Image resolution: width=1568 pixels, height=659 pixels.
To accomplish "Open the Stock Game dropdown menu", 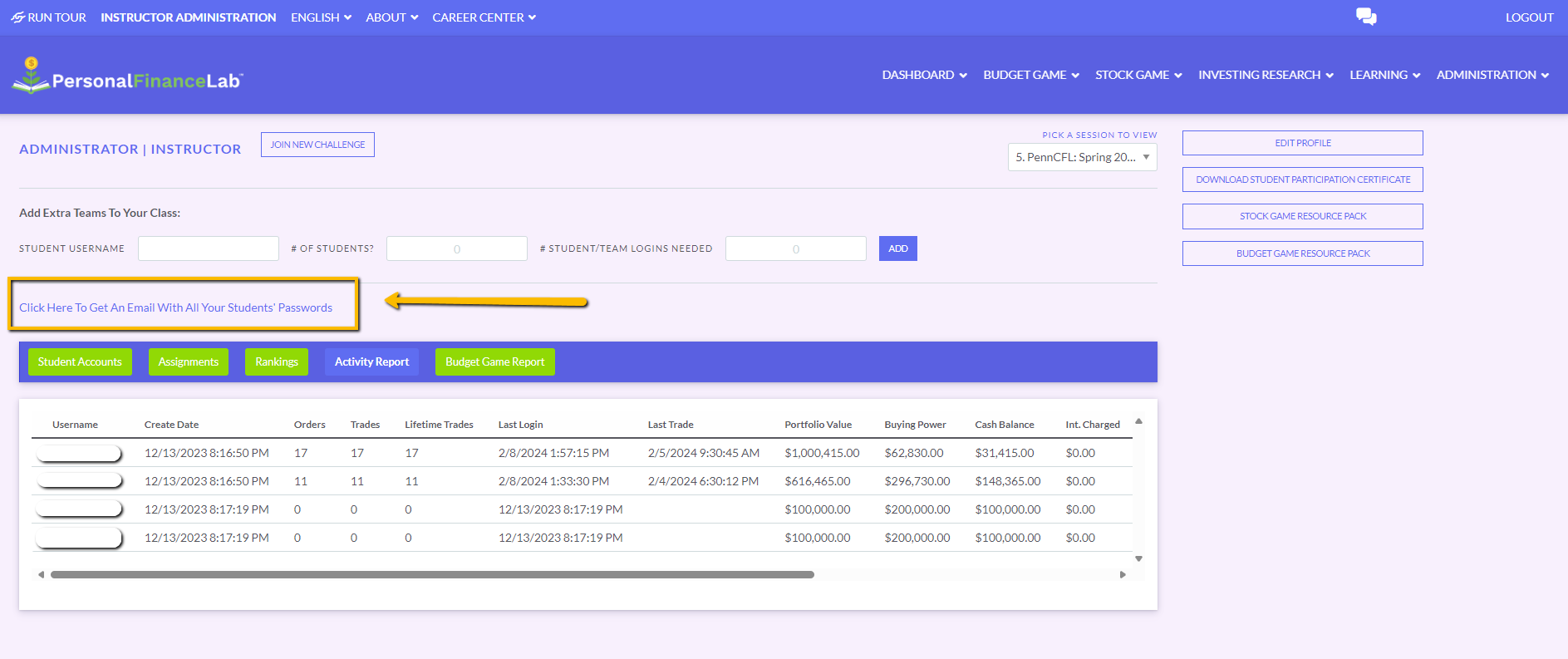I will coord(1138,75).
